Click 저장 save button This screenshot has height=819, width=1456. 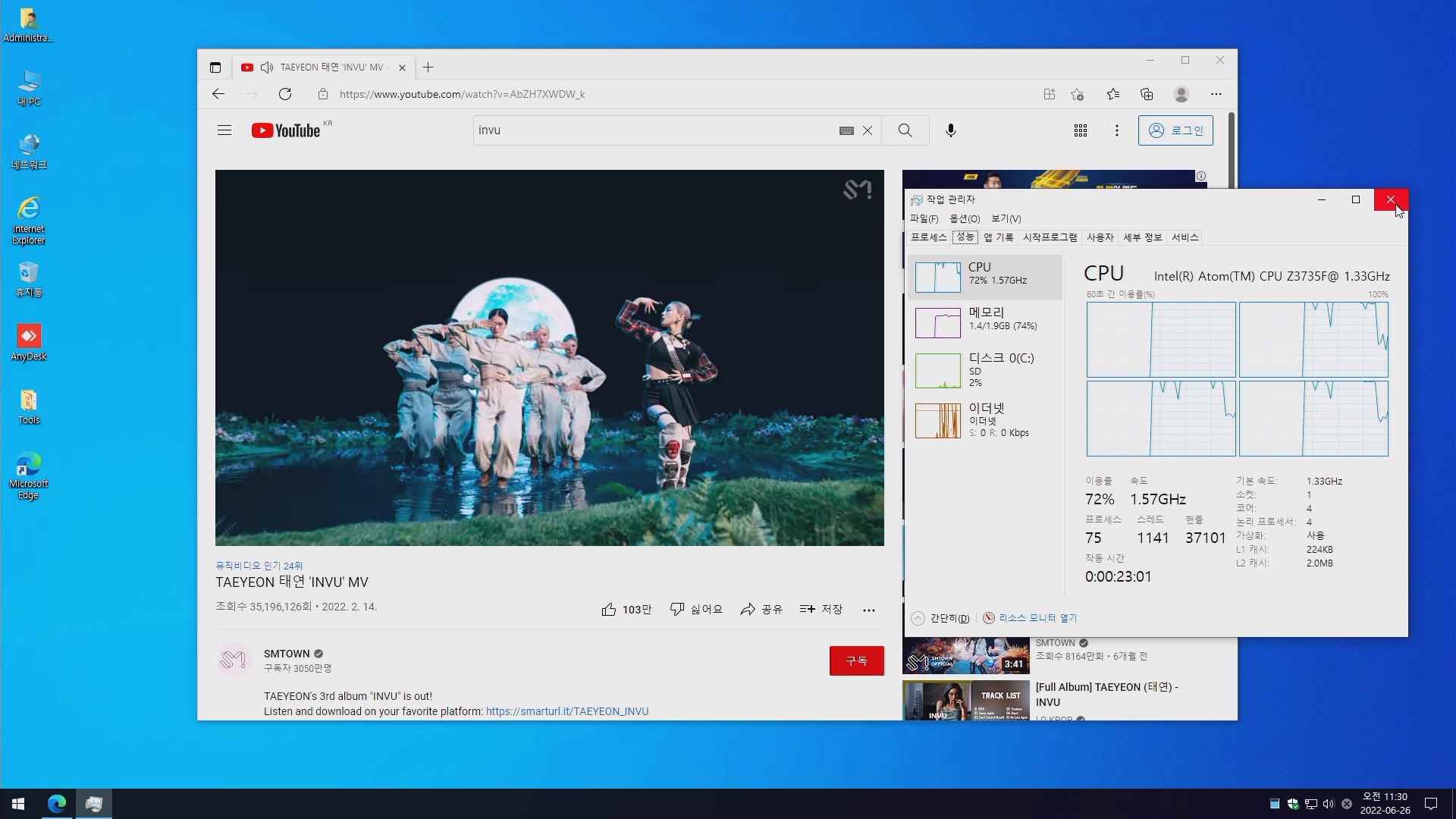pos(821,610)
